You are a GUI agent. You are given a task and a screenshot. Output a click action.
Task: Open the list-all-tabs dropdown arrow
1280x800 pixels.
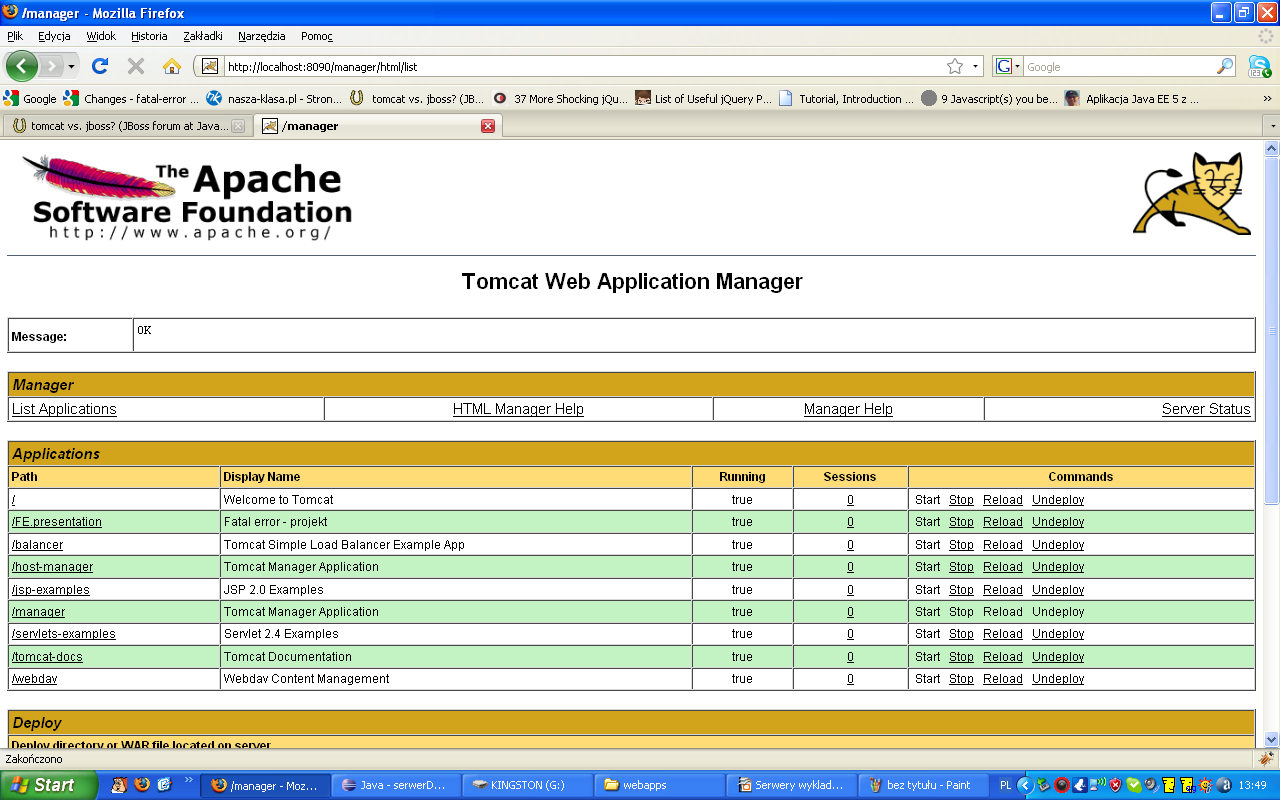click(x=1272, y=126)
